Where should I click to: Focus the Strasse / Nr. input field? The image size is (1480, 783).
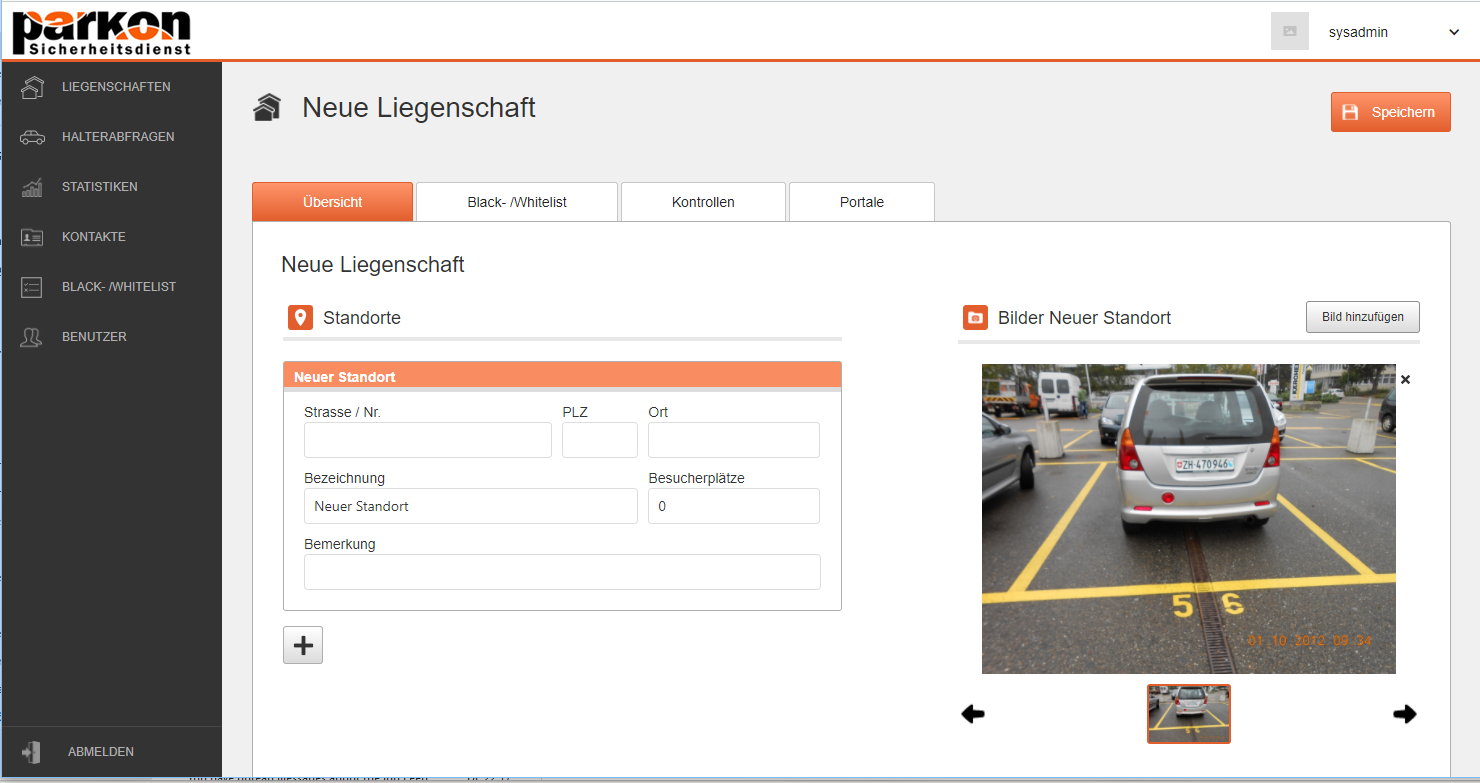tap(427, 440)
